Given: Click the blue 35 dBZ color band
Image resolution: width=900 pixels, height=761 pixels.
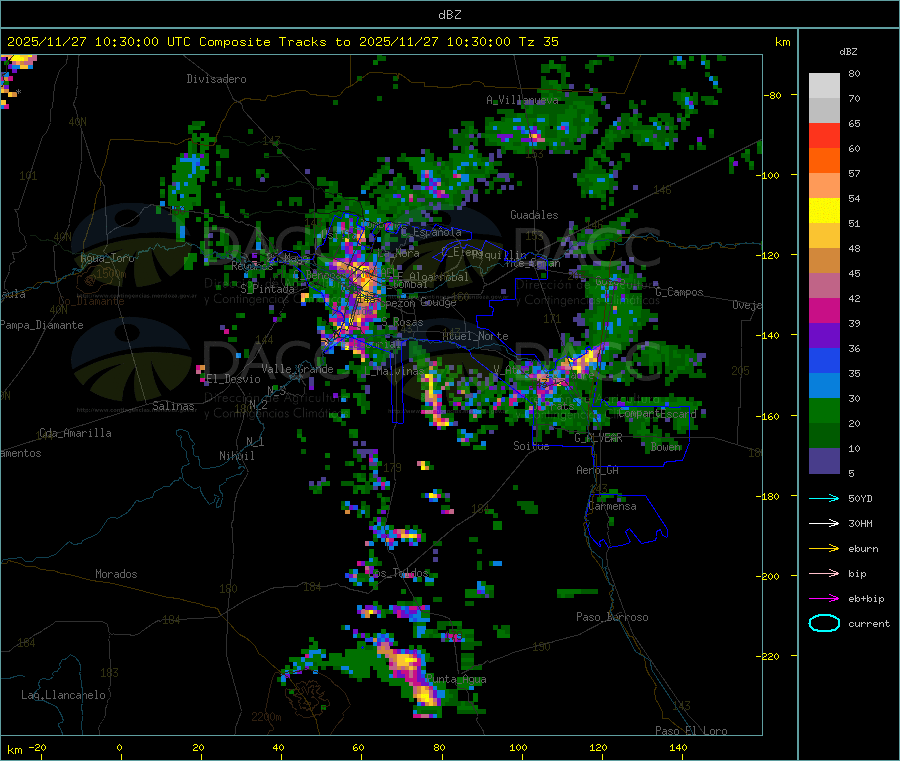Looking at the screenshot, I should coord(824,360).
